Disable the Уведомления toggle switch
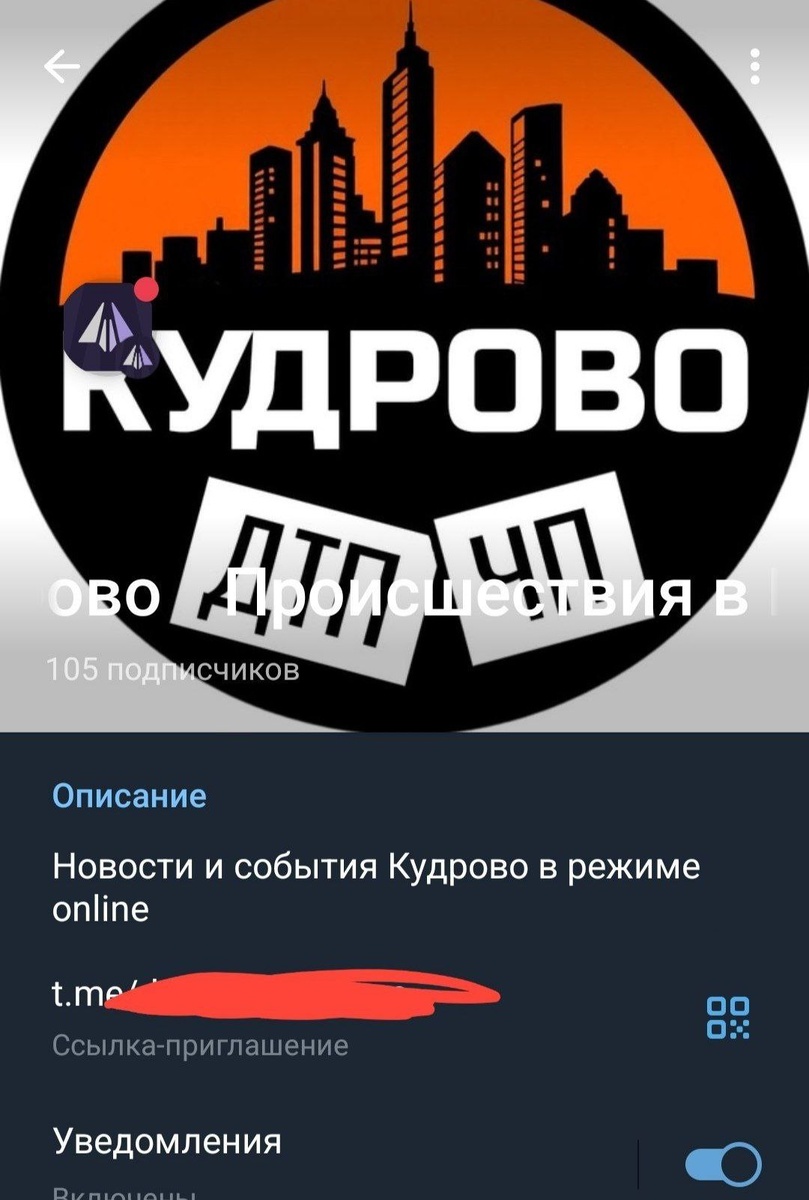809x1200 pixels. [x=722, y=1165]
